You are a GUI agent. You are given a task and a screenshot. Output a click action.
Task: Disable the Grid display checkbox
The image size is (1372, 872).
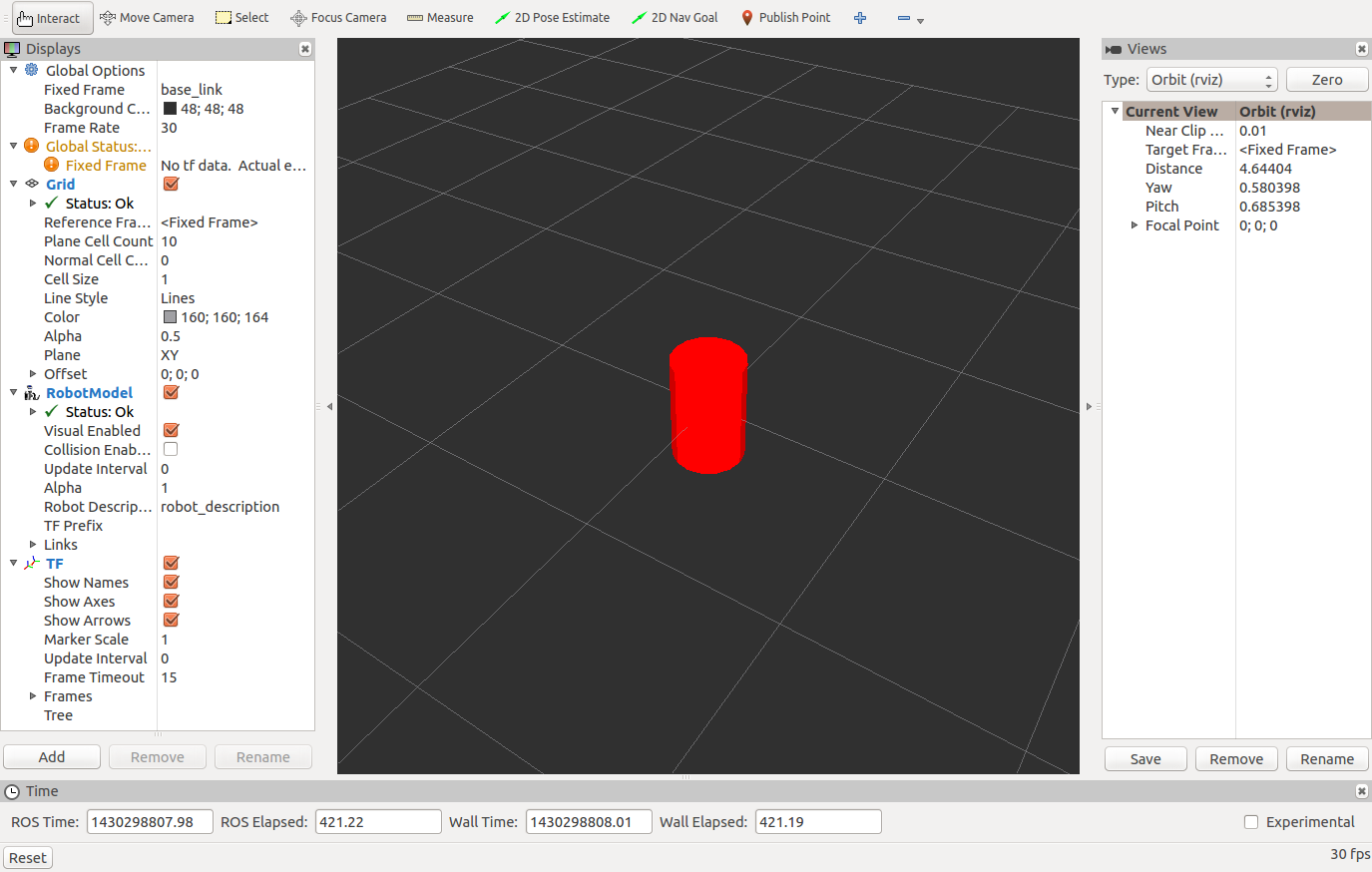[171, 184]
